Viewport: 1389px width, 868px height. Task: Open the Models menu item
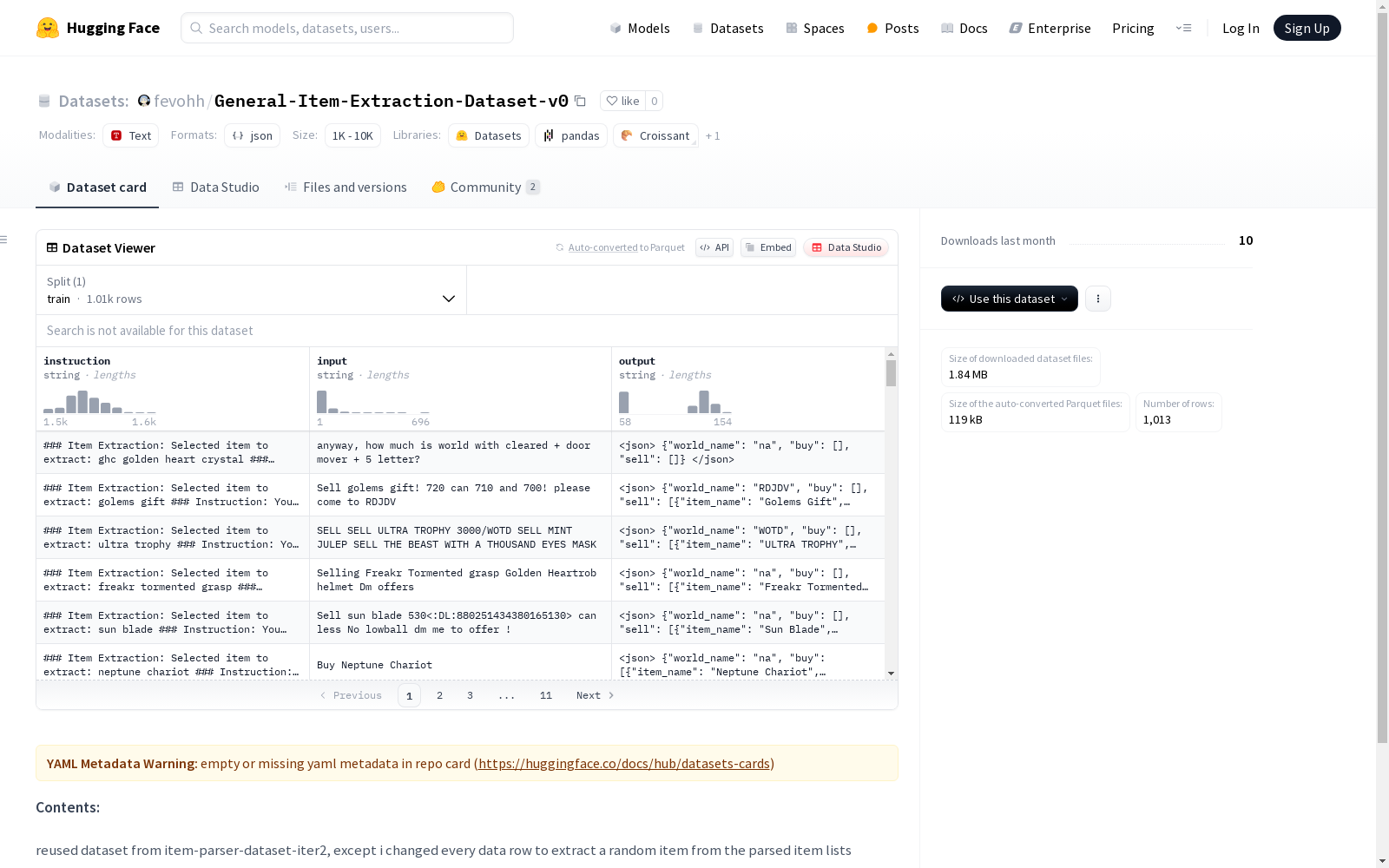click(640, 28)
